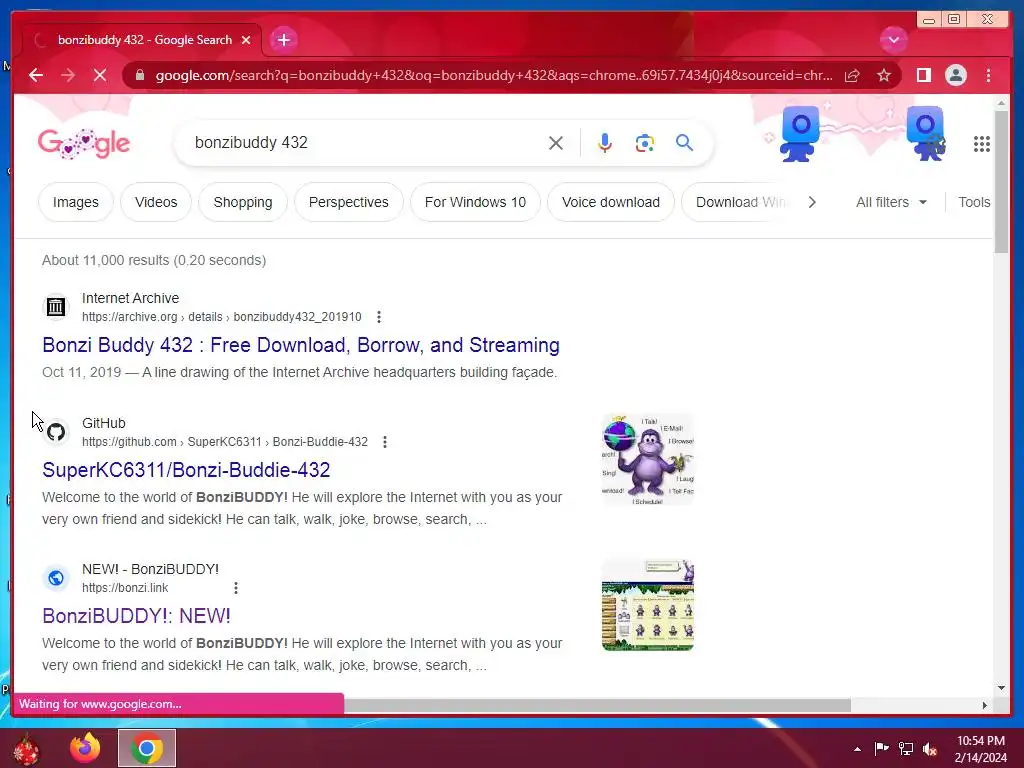Open more options for GitHub result
The height and width of the screenshot is (768, 1024).
pos(385,442)
